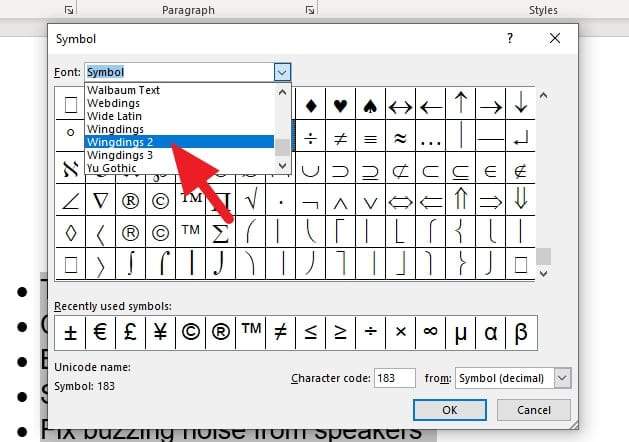Select the square root (√) symbol
629x442 pixels.
point(251,200)
